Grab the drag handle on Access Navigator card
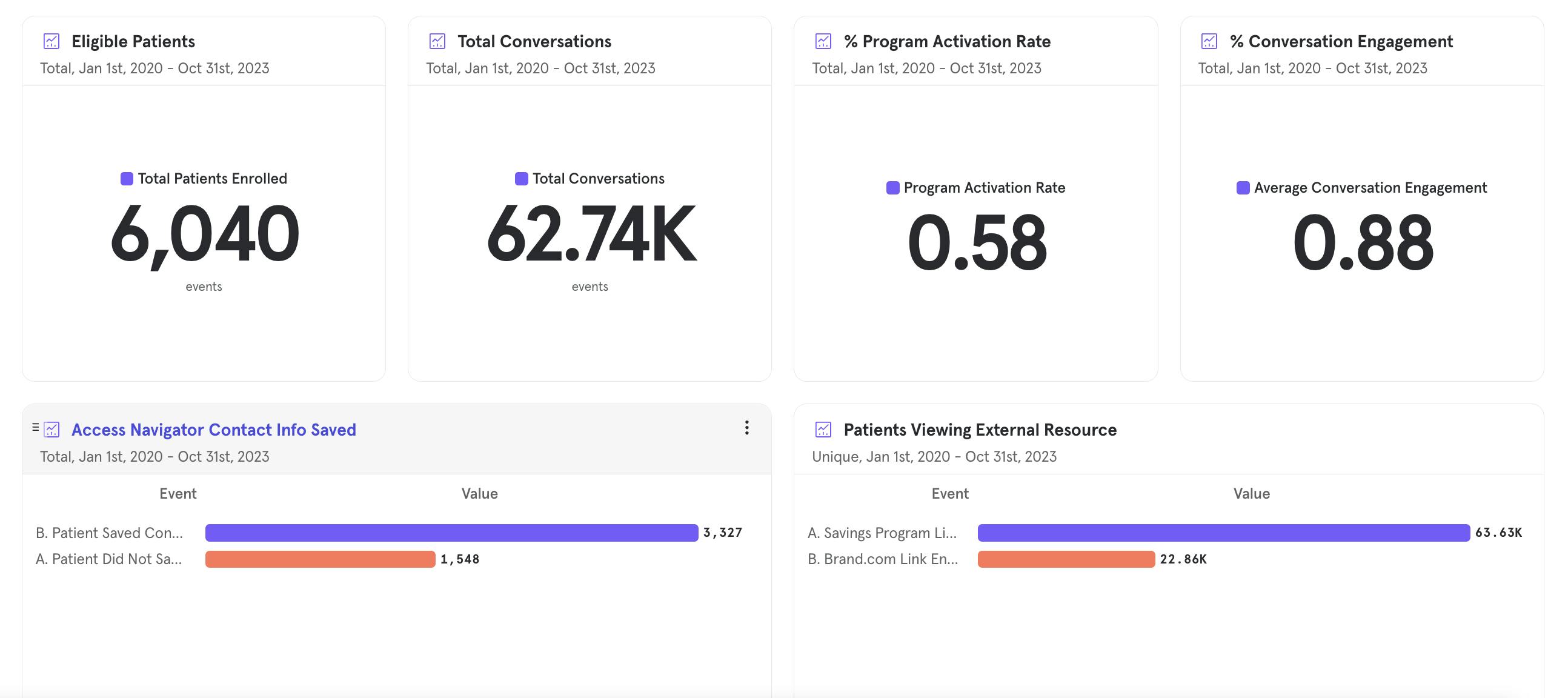This screenshot has width=1568, height=698. click(35, 427)
